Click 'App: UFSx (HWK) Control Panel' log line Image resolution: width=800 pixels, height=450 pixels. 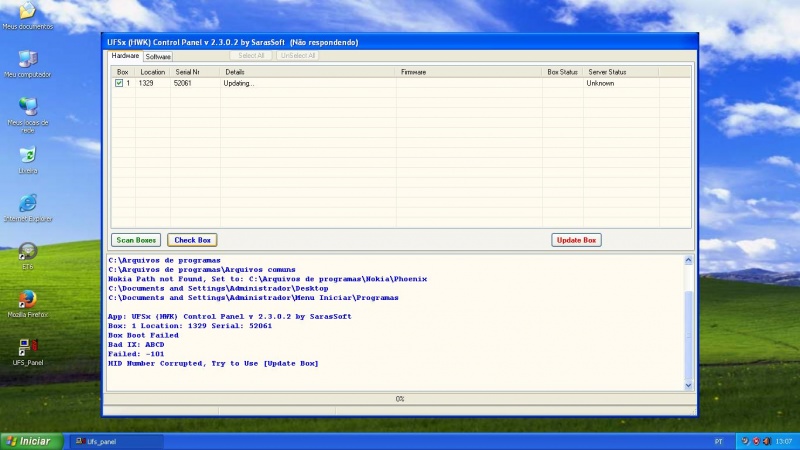click(230, 316)
